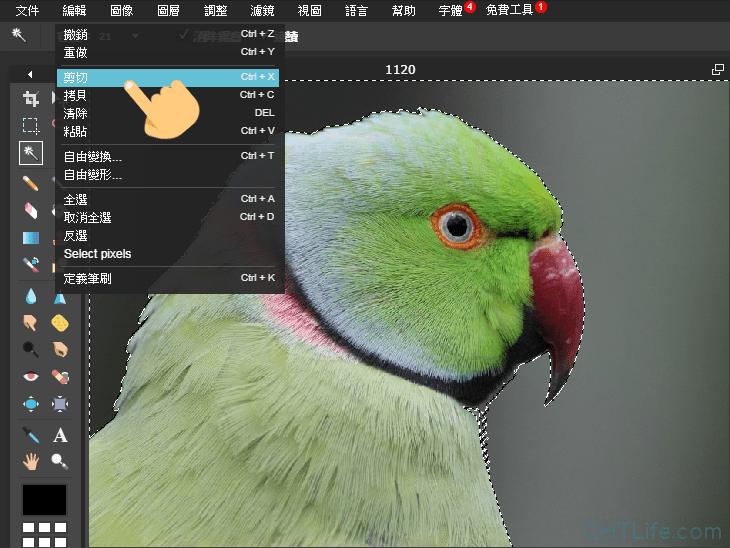Image resolution: width=730 pixels, height=548 pixels.
Task: Select the Crop tool
Action: pyautogui.click(x=31, y=98)
